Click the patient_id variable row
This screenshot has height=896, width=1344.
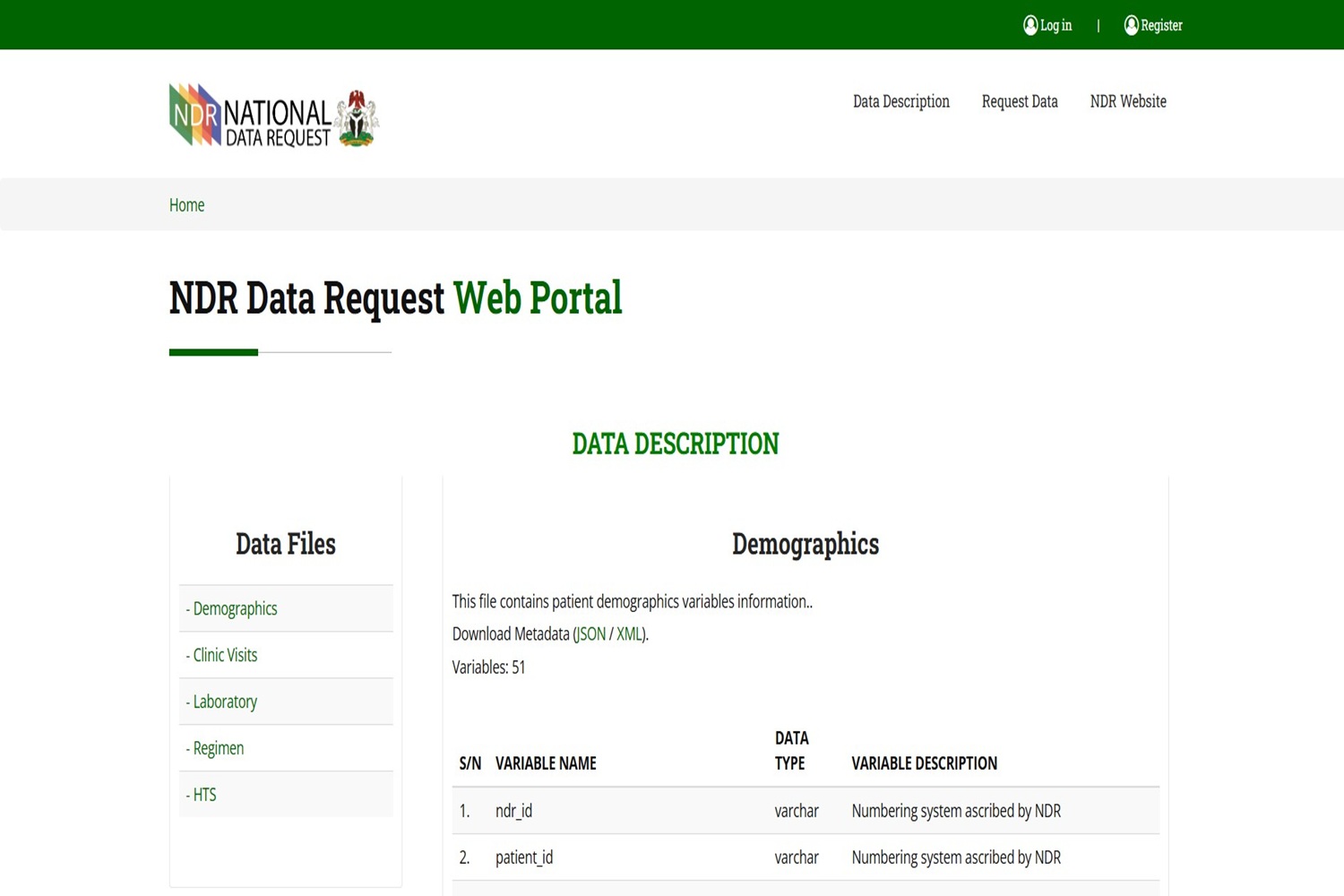pyautogui.click(x=524, y=857)
